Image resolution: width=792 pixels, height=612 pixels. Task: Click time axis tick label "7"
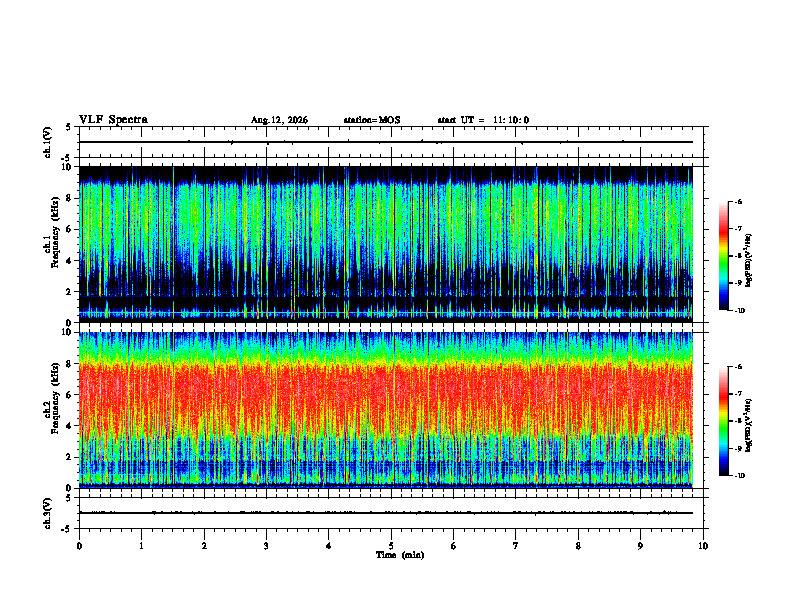pos(516,546)
